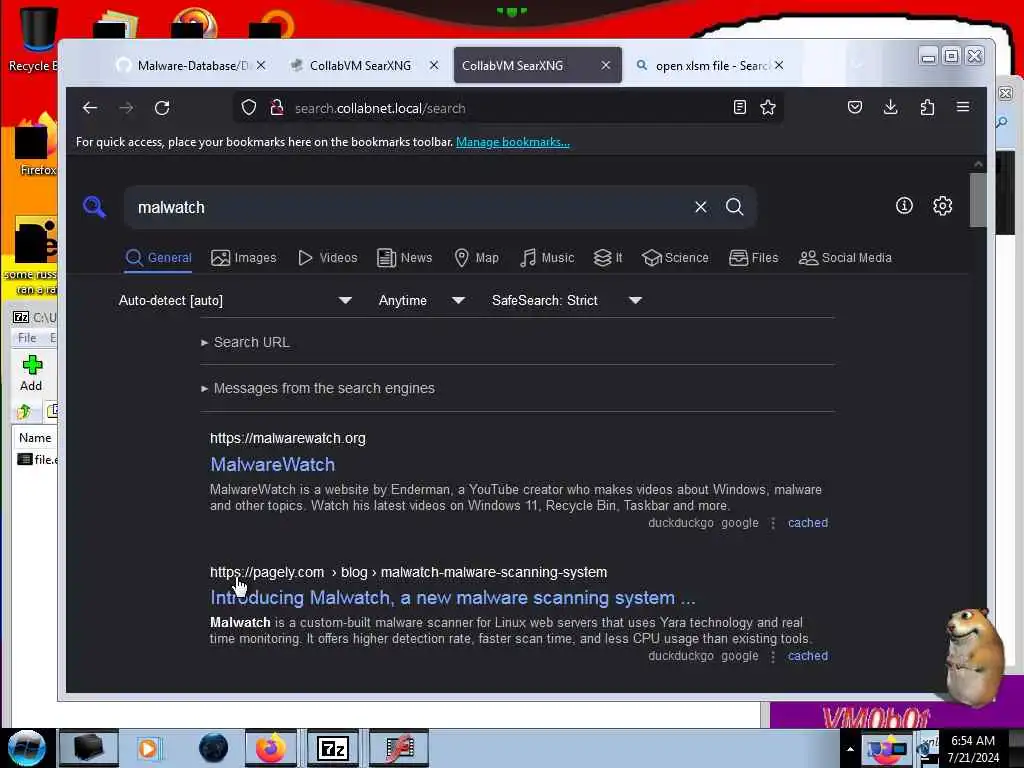Bookmark this page with the star icon
The width and height of the screenshot is (1024, 768).
pyautogui.click(x=768, y=108)
